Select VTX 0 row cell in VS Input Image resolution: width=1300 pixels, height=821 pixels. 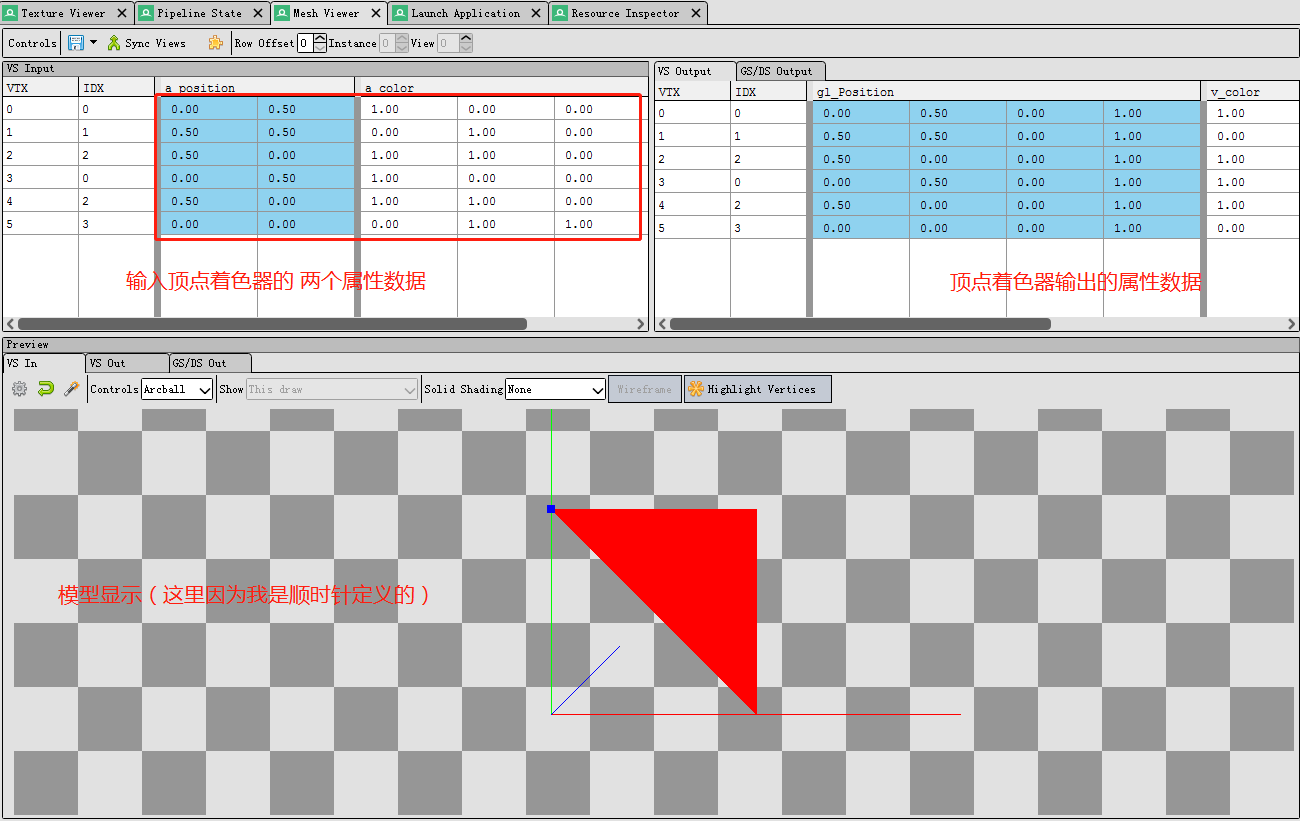(40, 109)
